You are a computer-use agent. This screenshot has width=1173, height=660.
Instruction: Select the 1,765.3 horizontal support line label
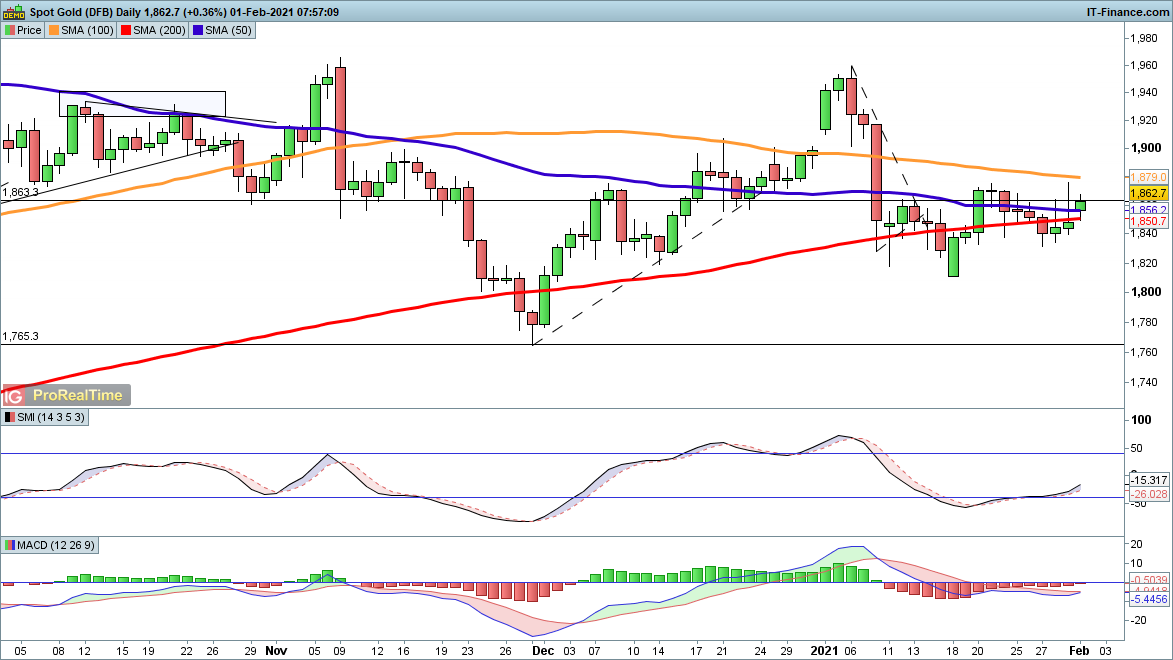point(20,337)
